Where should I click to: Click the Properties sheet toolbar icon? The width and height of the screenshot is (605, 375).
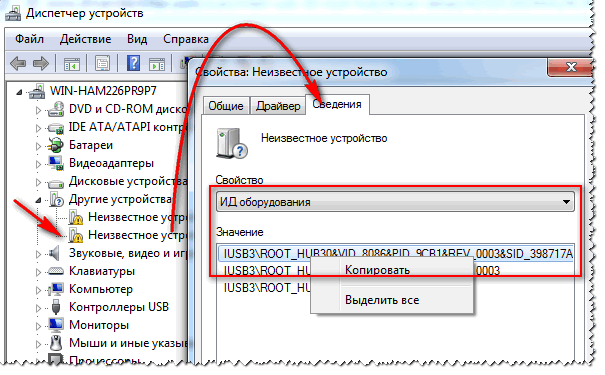point(102,64)
